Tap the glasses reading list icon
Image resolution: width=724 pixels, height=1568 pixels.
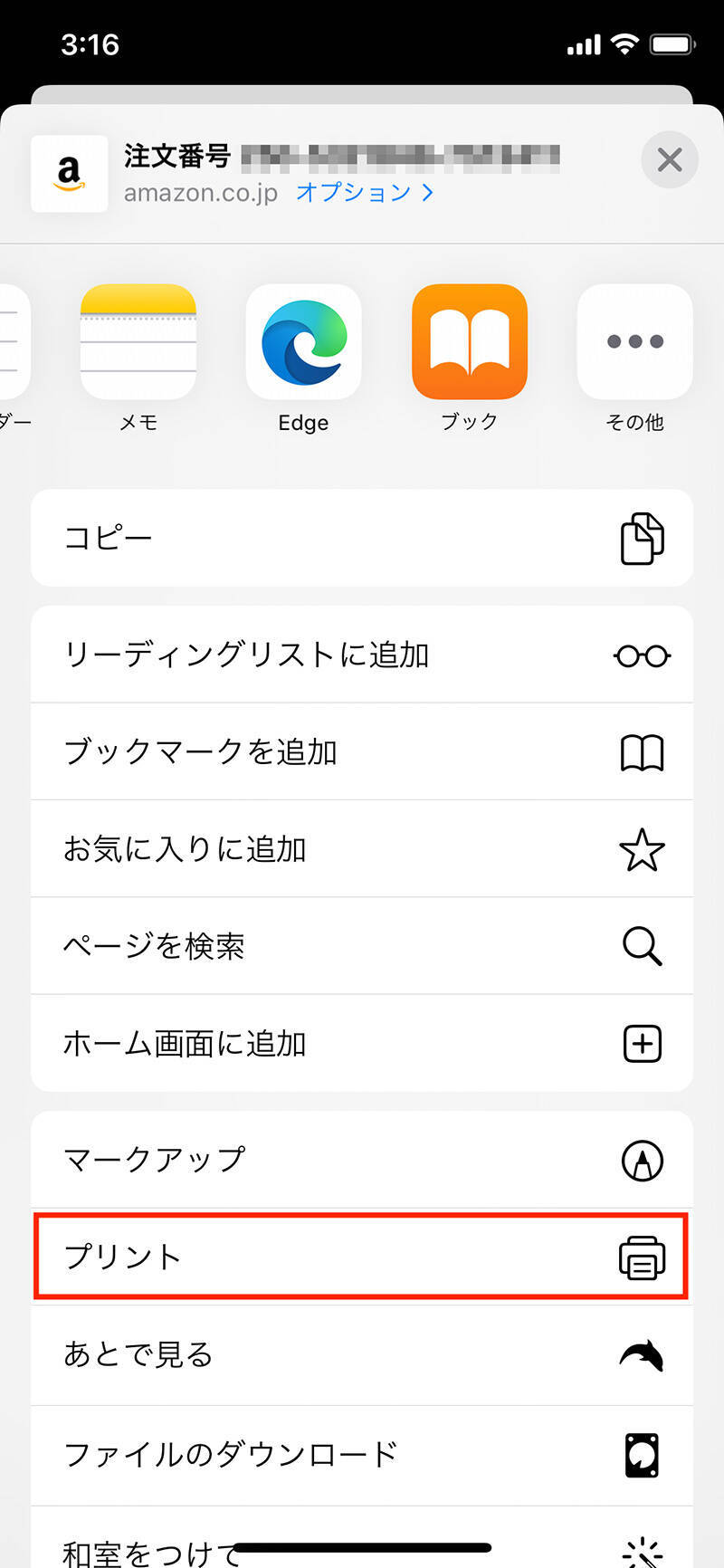coord(642,655)
